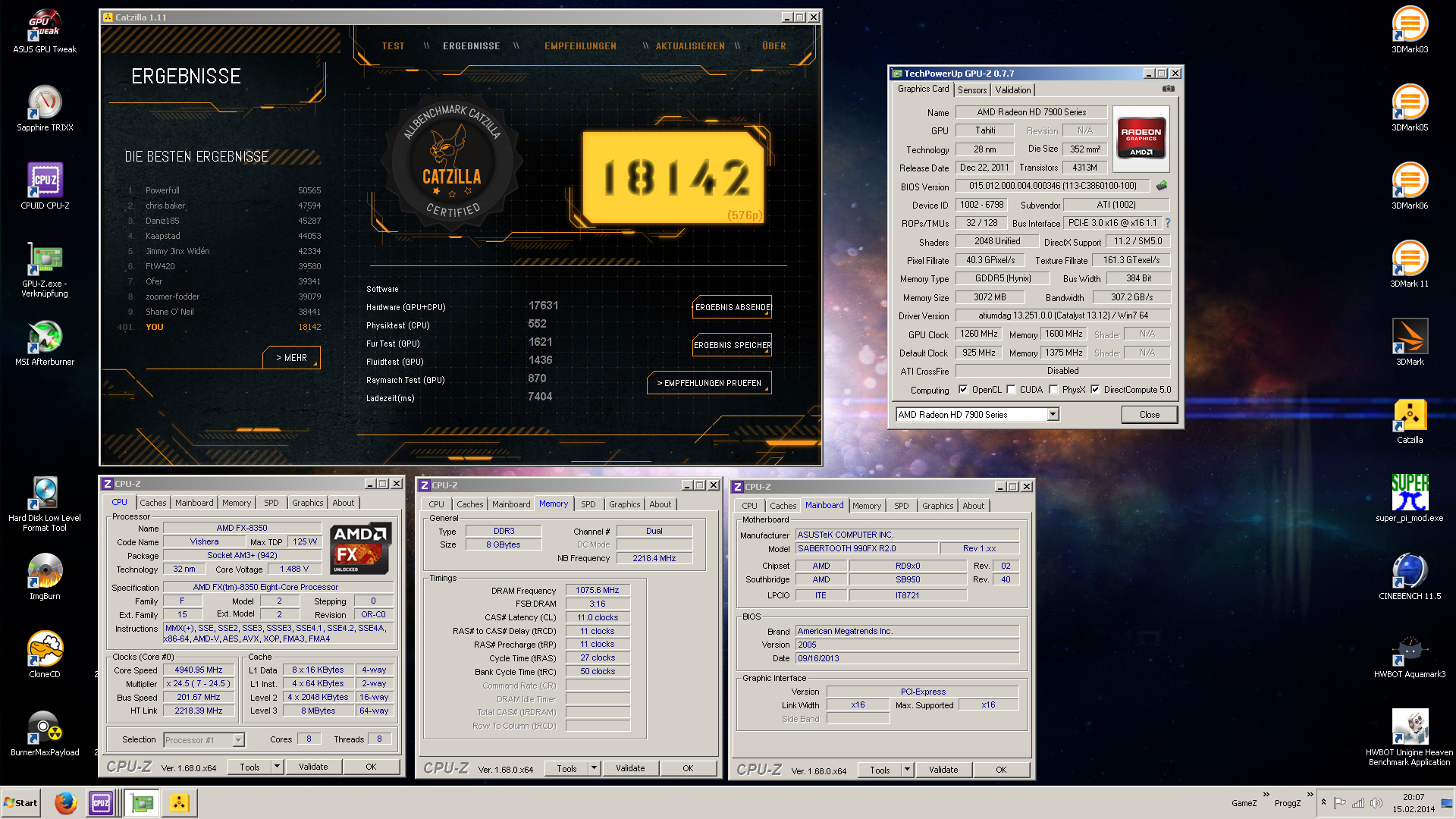Click OK in the Memory tab CPU-Z window
The image size is (1456, 819).
coord(688,768)
